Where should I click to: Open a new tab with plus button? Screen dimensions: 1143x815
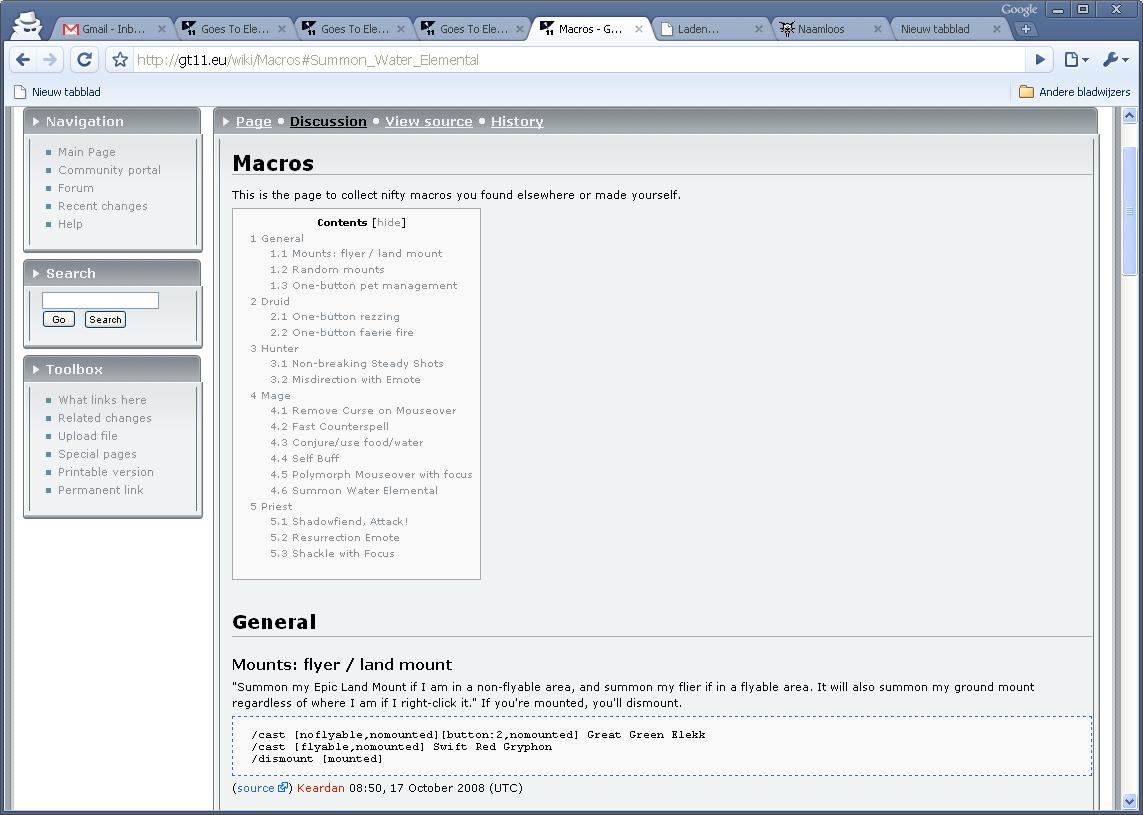click(1025, 29)
